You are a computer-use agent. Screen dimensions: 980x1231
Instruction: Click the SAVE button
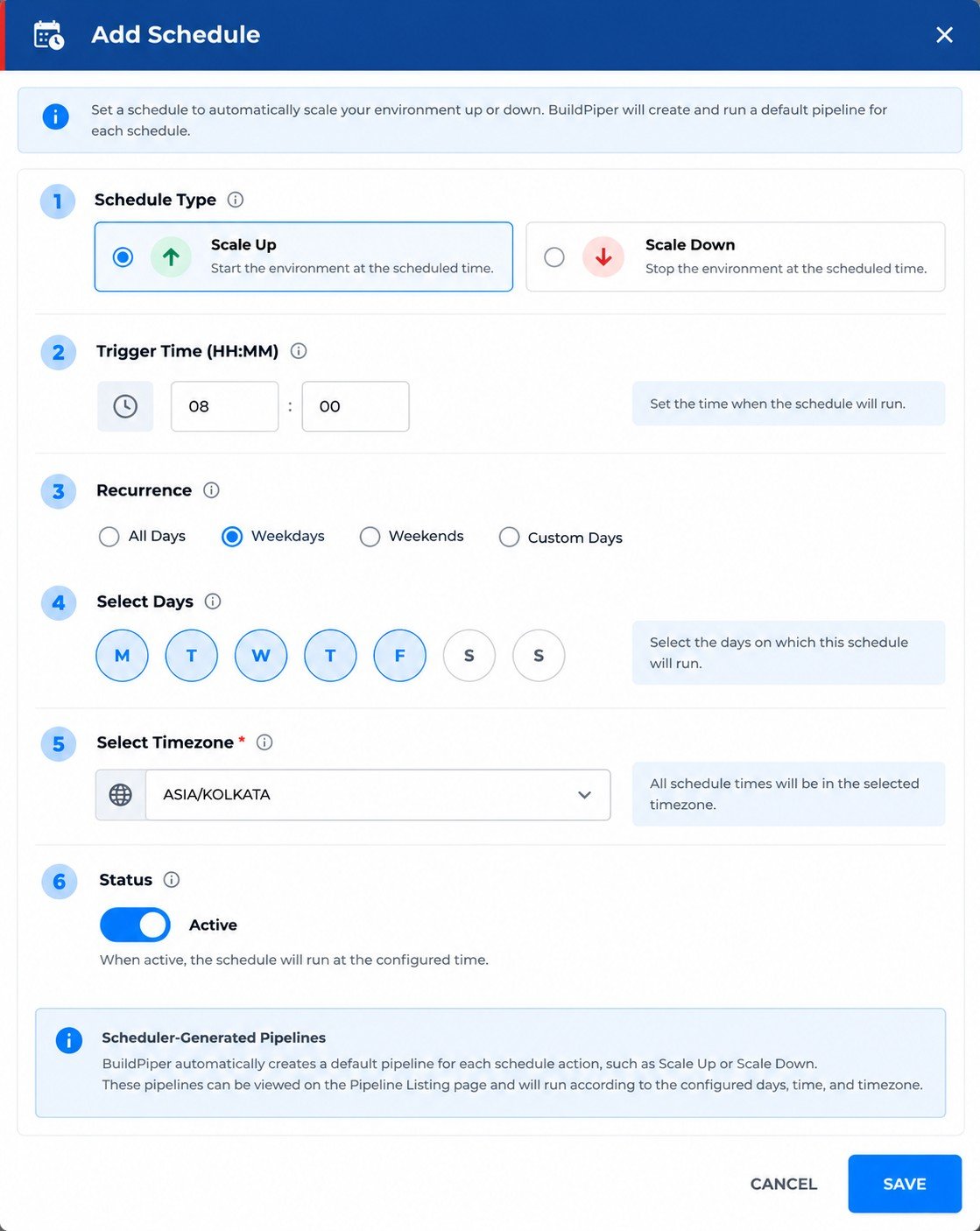(x=905, y=1185)
